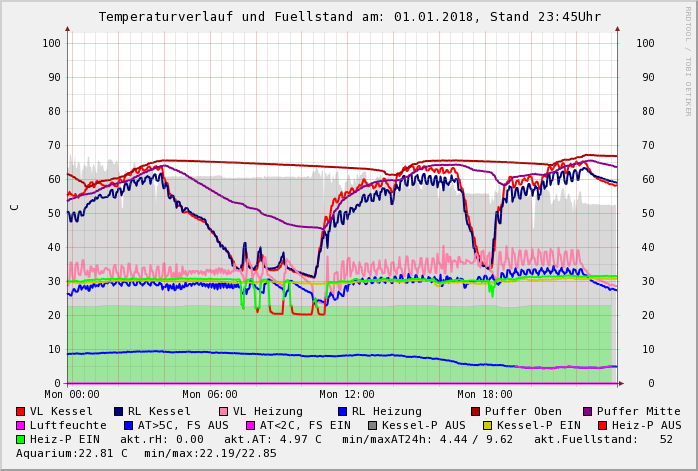Select the pink VL Heizung legend swatch
The width and height of the screenshot is (698, 471).
224,411
